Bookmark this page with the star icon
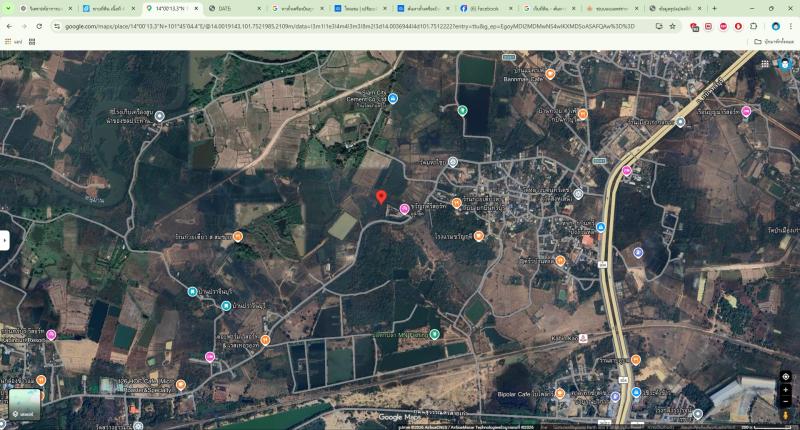 pyautogui.click(x=672, y=26)
